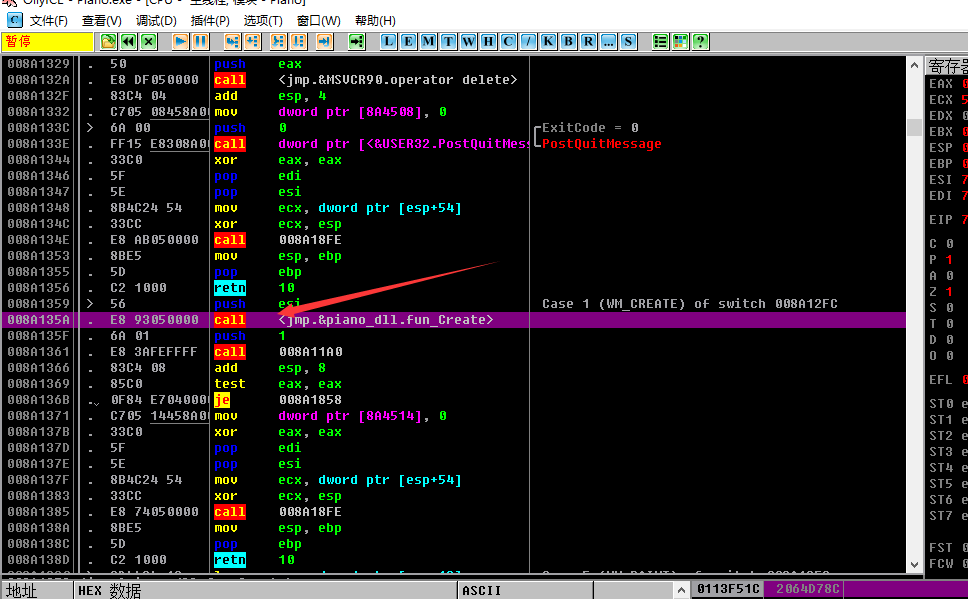
Task: Click the disassembly scrollbar up arrow
Action: point(914,65)
